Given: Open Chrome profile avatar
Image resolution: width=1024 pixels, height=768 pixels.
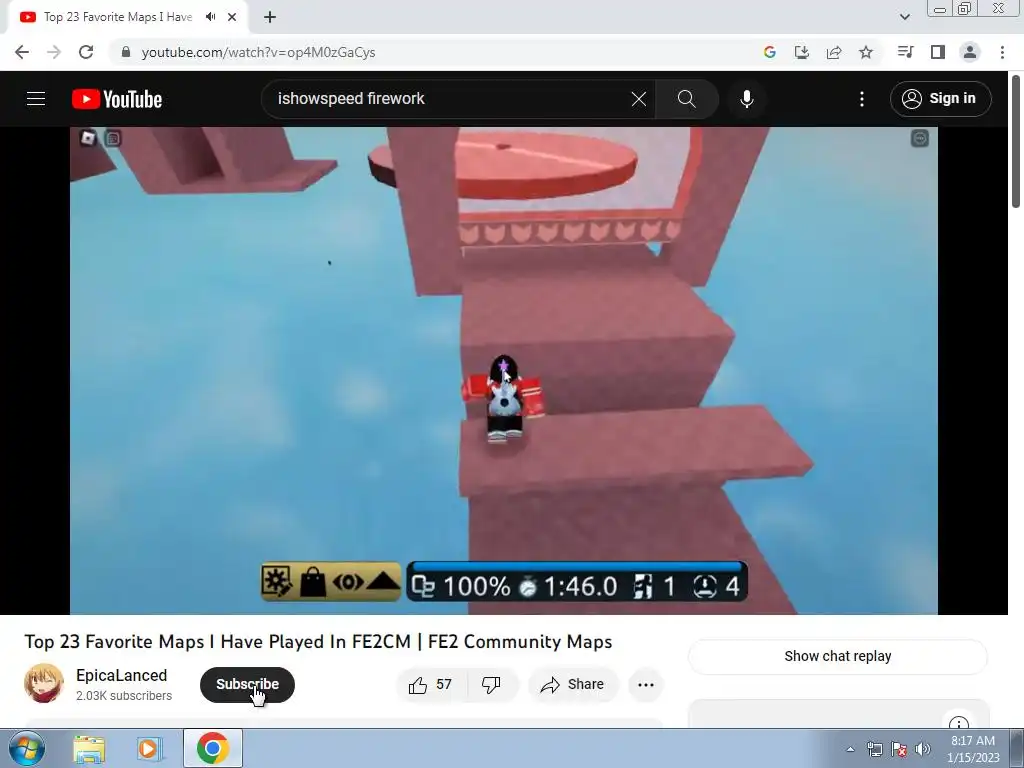Looking at the screenshot, I should coord(970,52).
